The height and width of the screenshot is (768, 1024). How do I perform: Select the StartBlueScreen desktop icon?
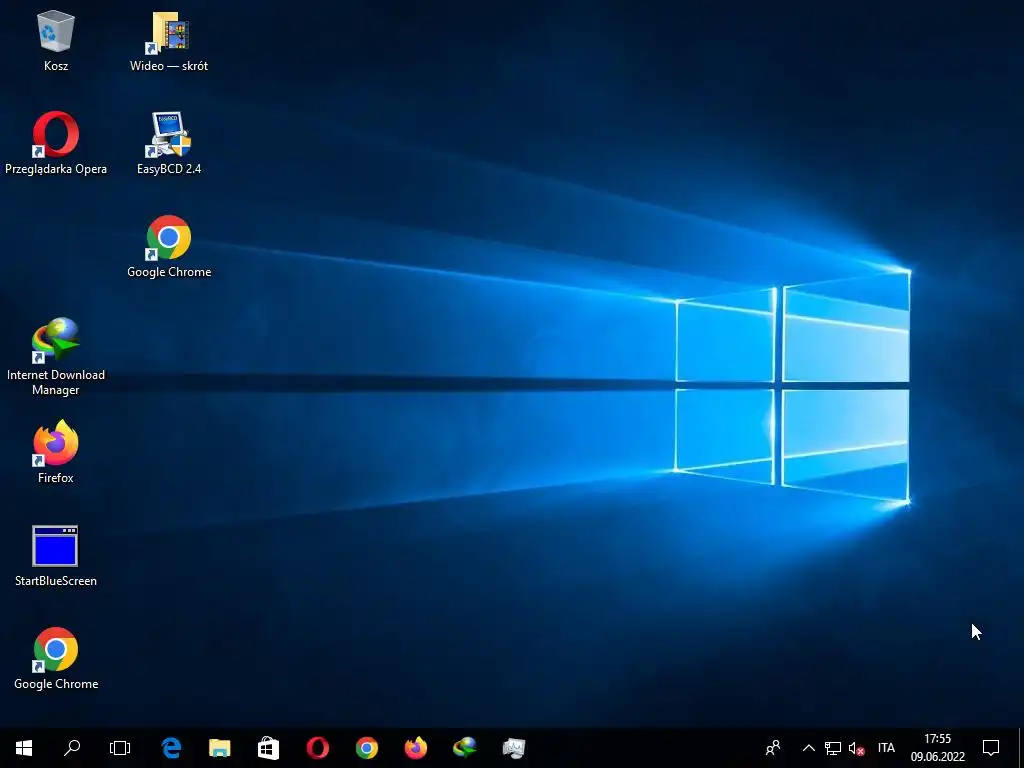click(x=56, y=556)
